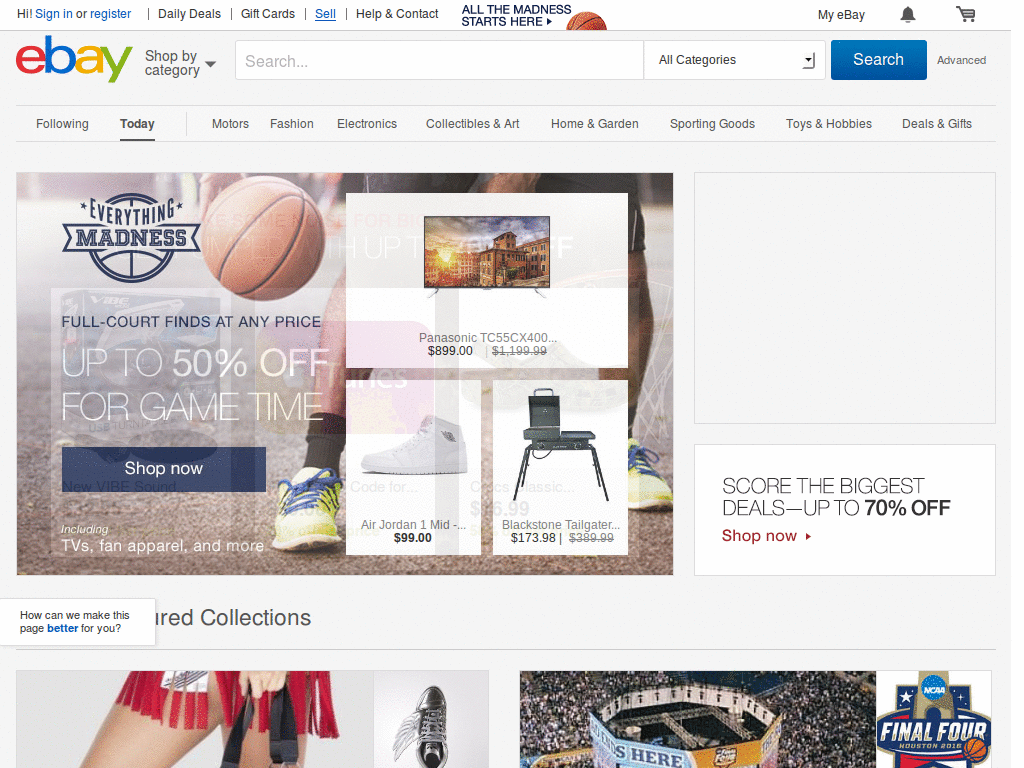Open Daily Deals link
The image size is (1024, 768).
(x=189, y=14)
